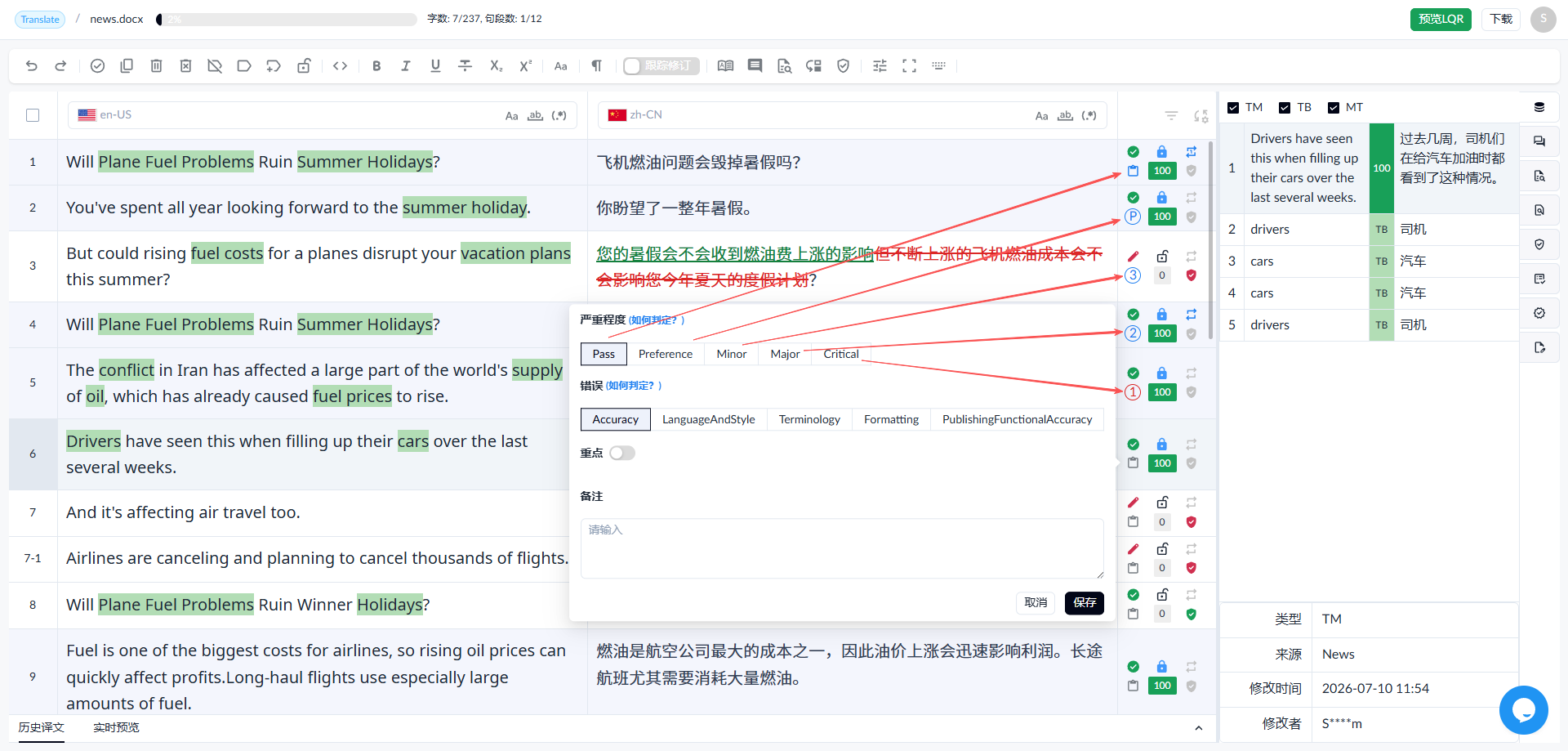
Task: Change letter case with the toolbar Aa icon
Action: 560,66
